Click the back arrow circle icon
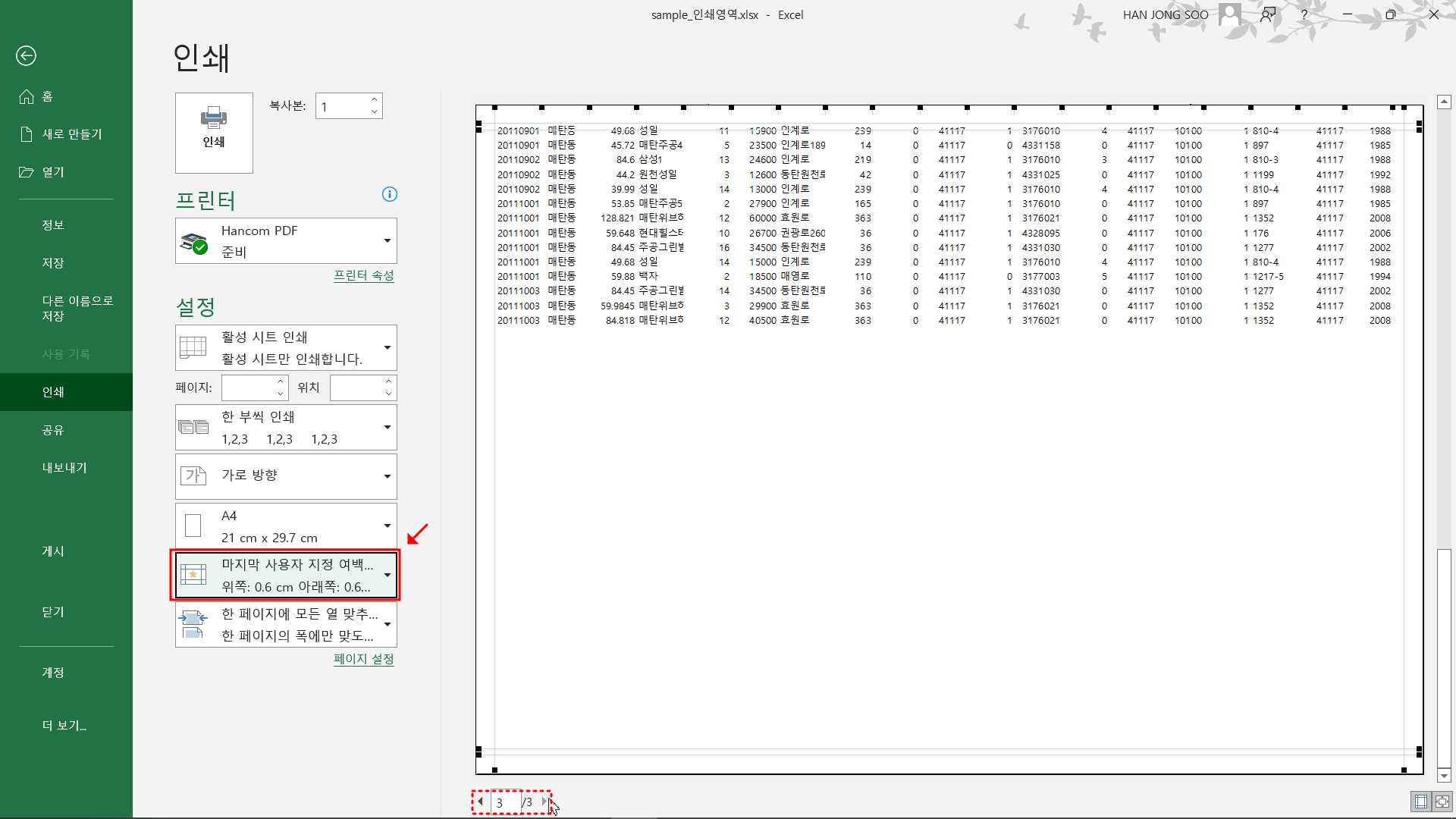The image size is (1456, 819). [26, 55]
